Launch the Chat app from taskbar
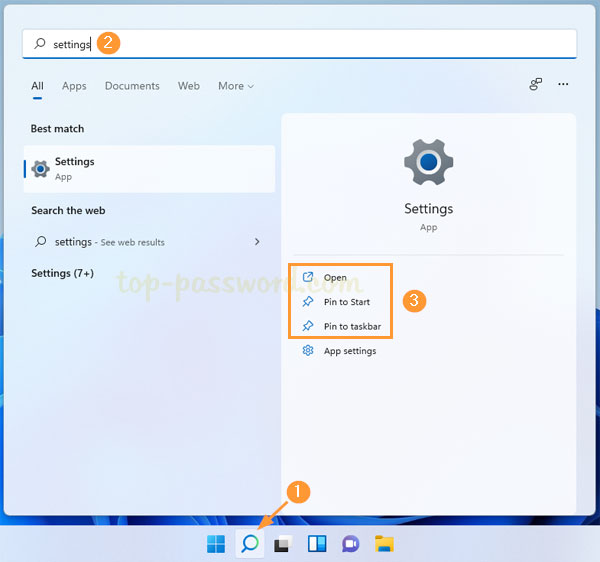Screen dimensions: 600x562 [350, 543]
